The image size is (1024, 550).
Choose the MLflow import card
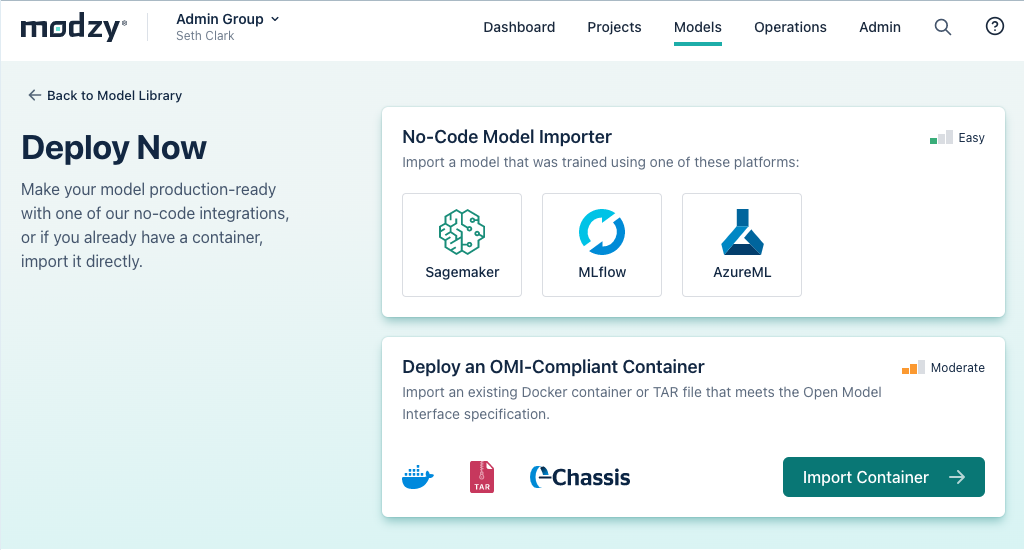[602, 245]
